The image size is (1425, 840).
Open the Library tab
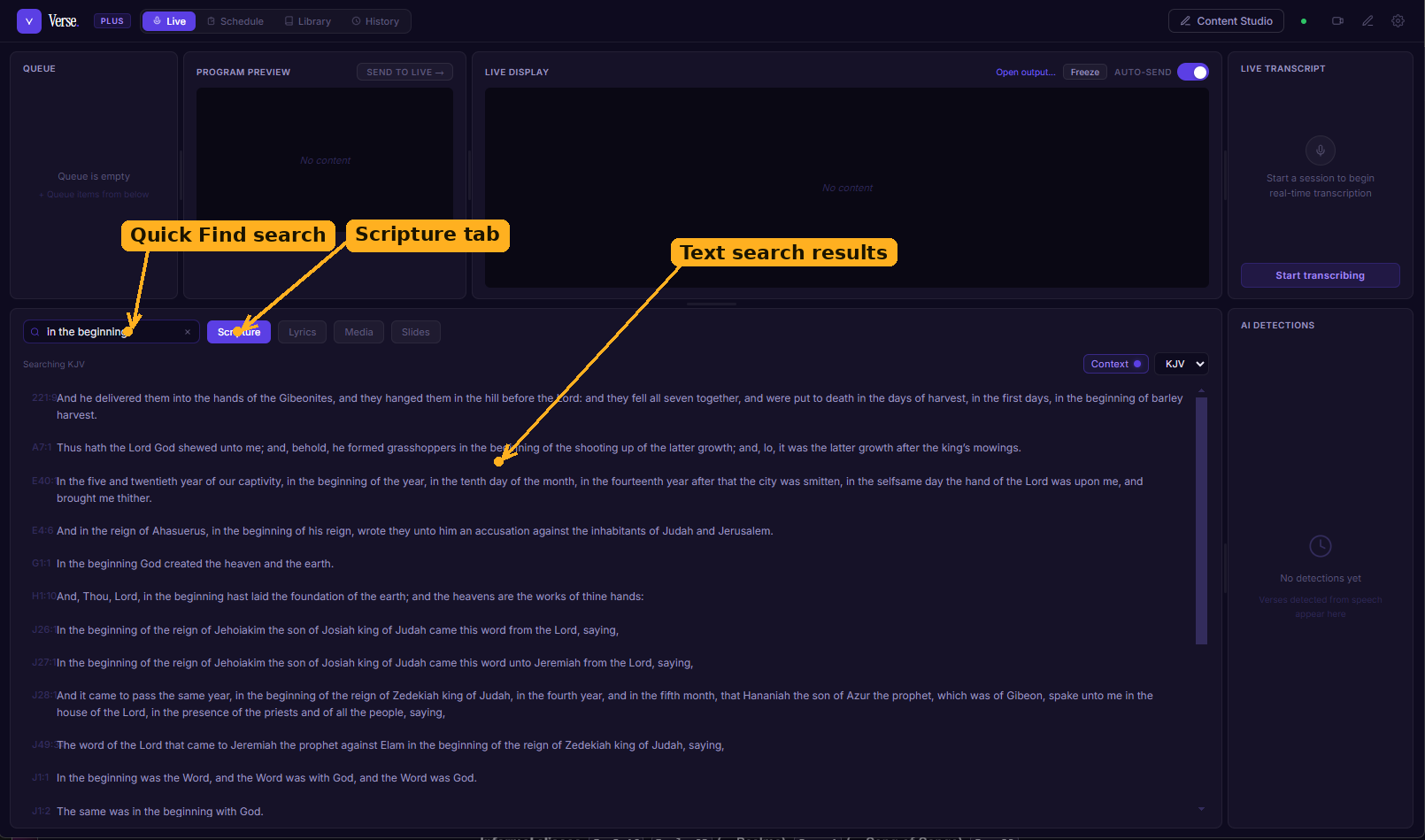tap(308, 21)
